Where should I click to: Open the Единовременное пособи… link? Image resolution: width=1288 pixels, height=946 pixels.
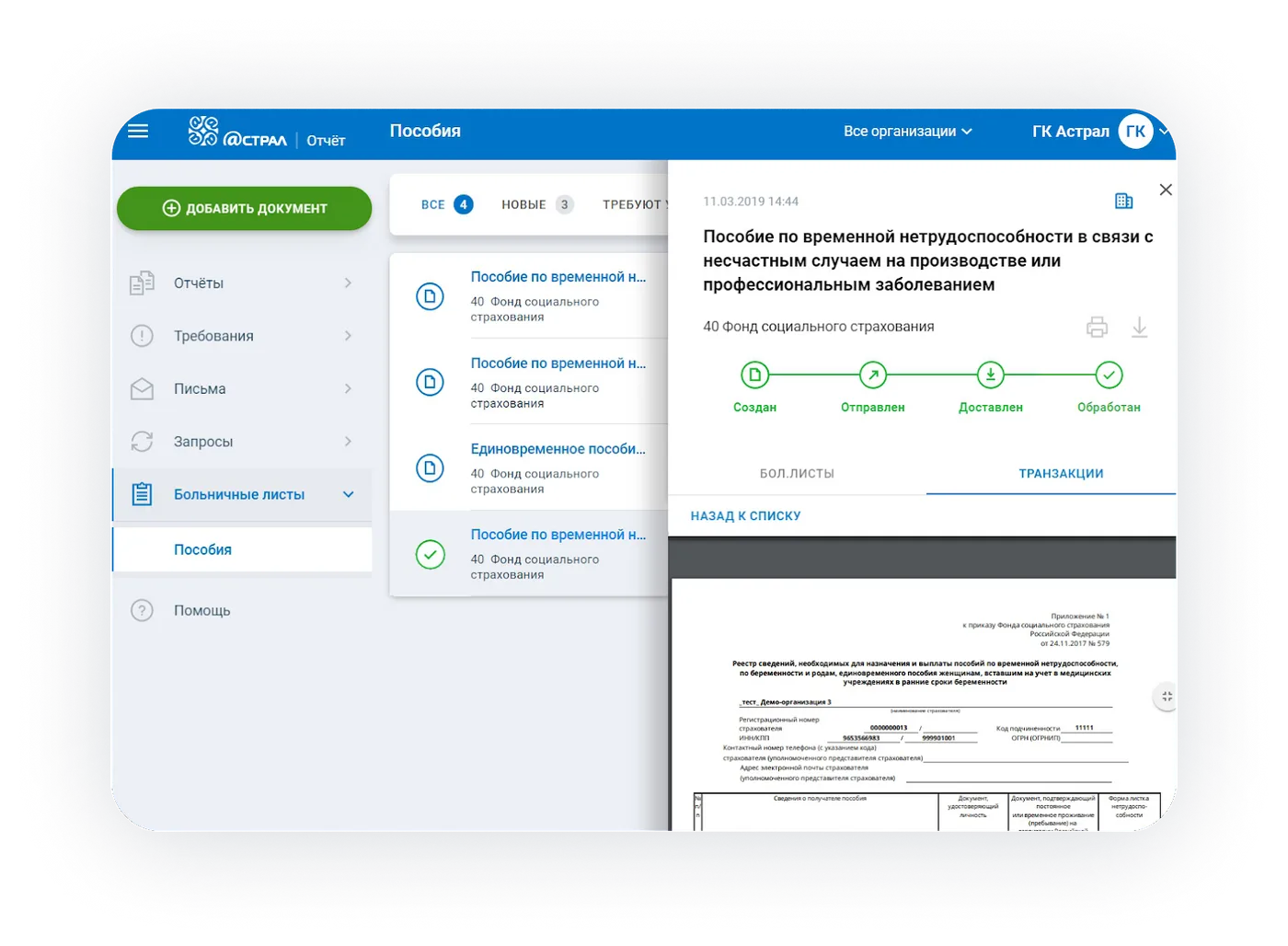[558, 449]
